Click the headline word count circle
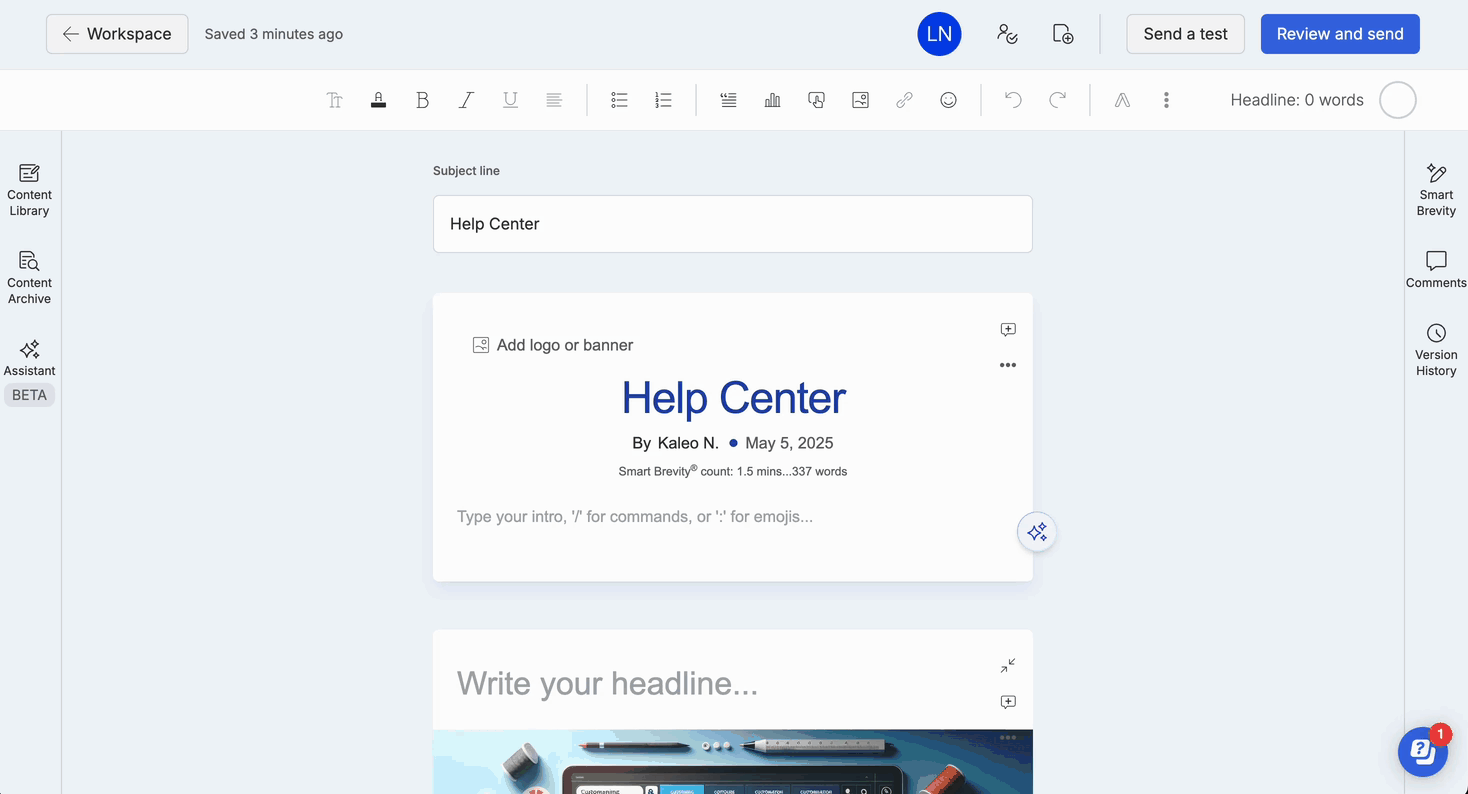This screenshot has height=794, width=1468. [x=1397, y=100]
